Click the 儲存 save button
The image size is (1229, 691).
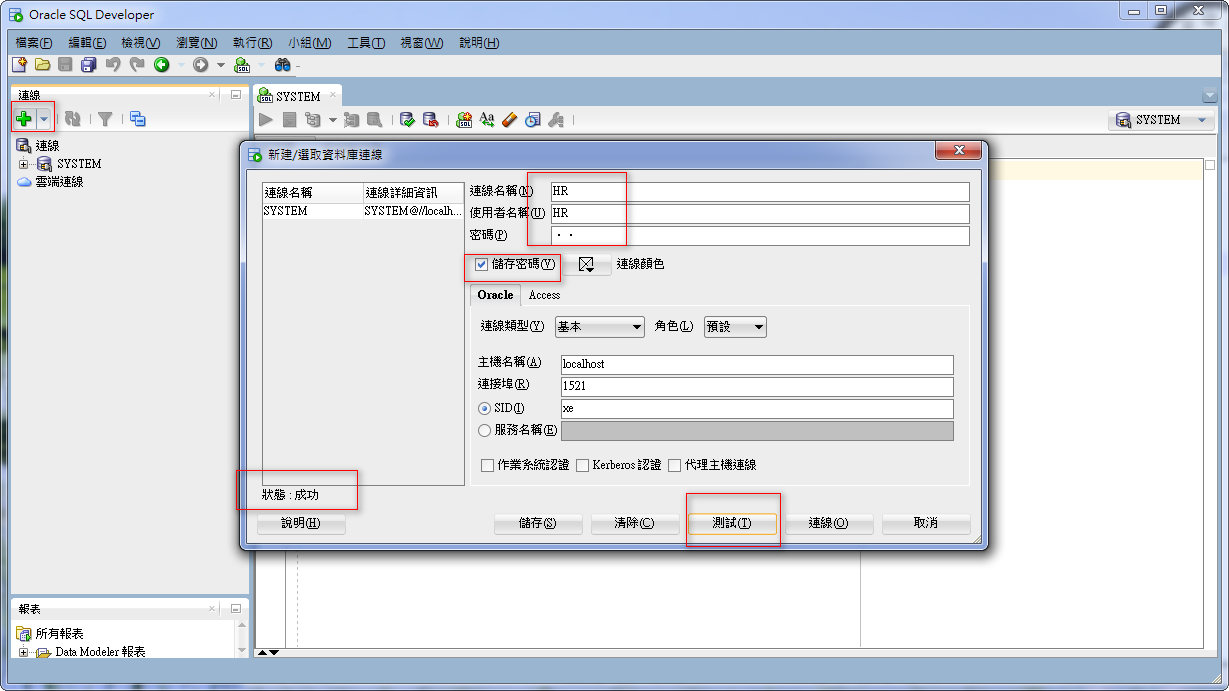[x=537, y=524]
